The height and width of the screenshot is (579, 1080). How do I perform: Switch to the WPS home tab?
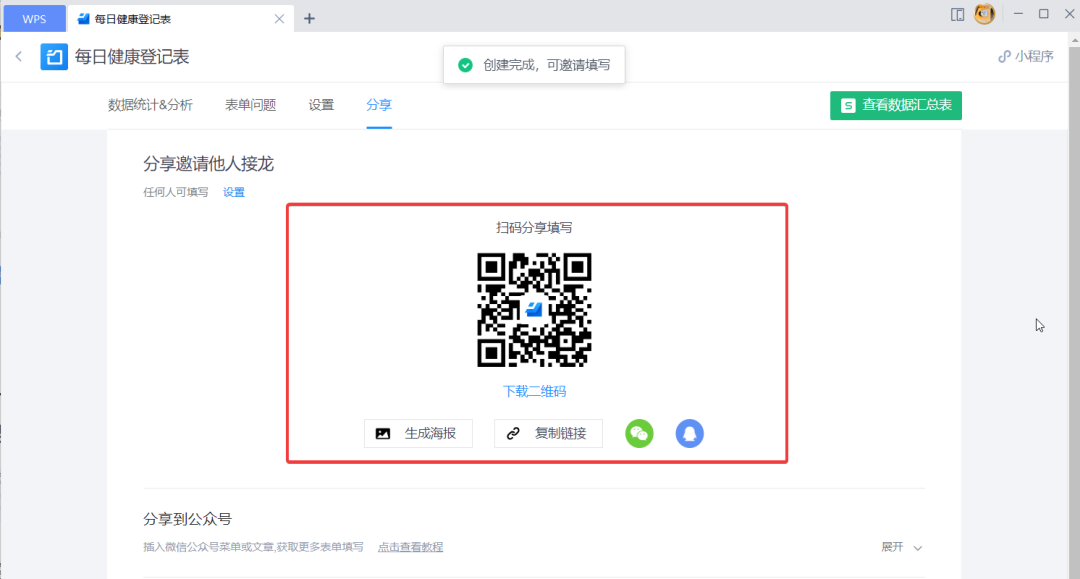pos(34,19)
